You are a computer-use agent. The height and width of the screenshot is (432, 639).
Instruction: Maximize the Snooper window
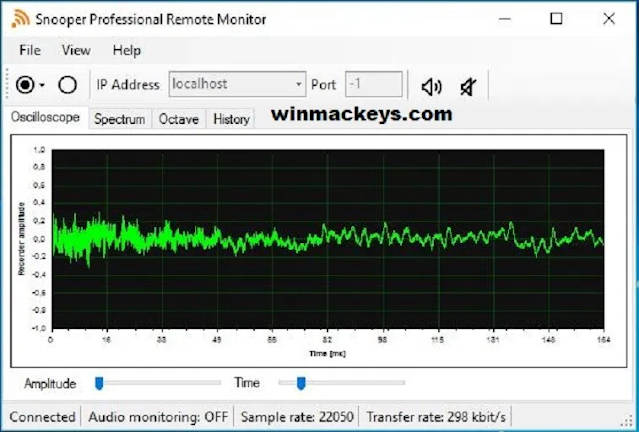556,19
